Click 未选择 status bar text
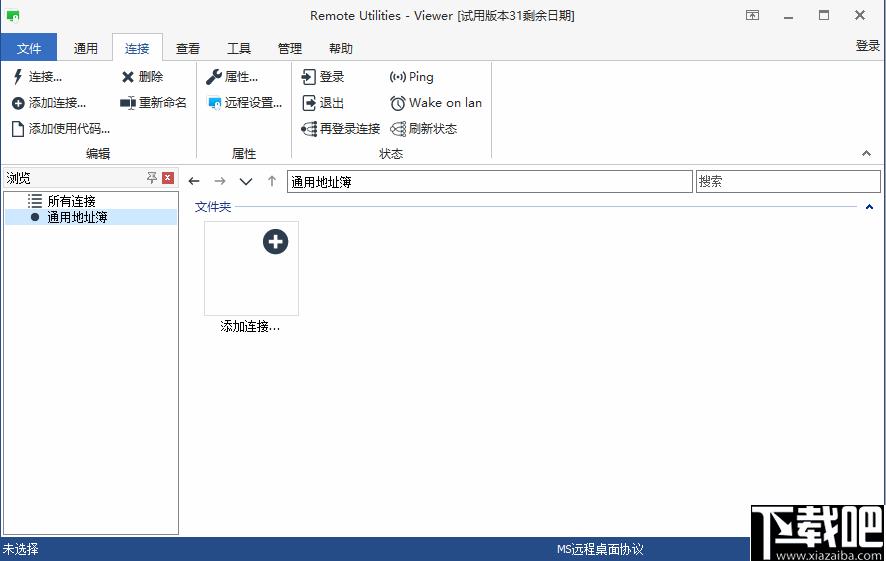 pos(20,549)
